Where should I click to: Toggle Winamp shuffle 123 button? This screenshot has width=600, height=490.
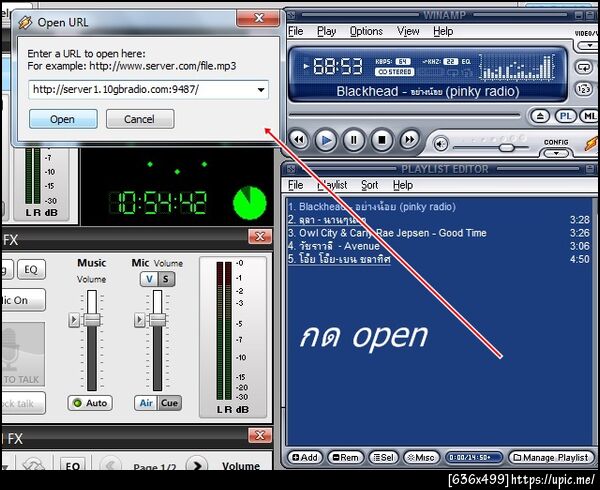click(x=584, y=89)
